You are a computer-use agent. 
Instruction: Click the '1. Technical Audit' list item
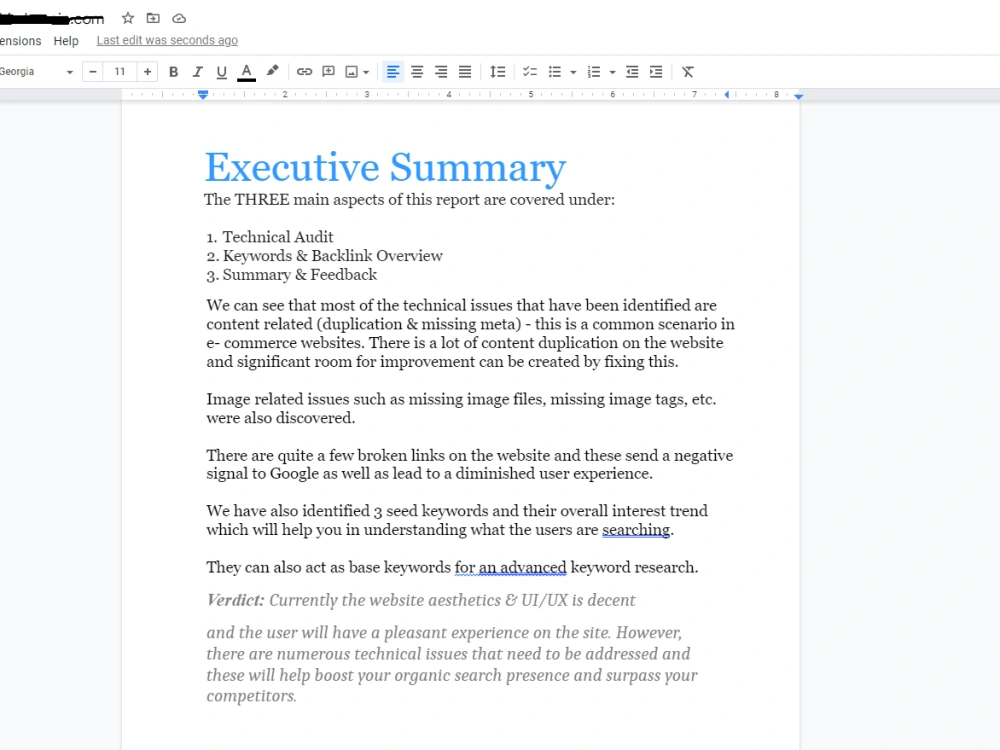pos(270,237)
